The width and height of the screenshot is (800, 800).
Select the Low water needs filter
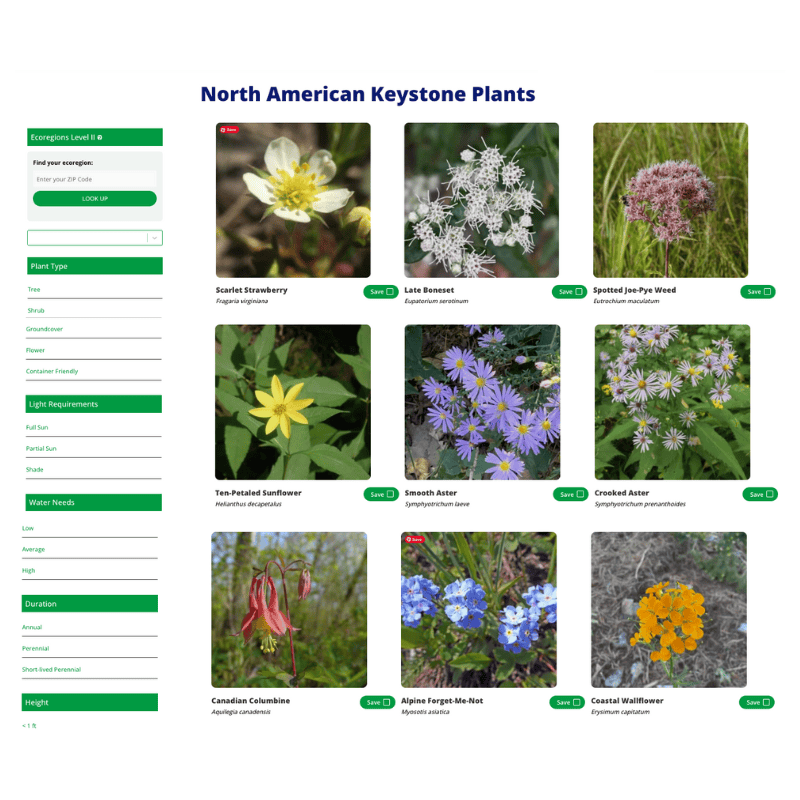(28, 528)
